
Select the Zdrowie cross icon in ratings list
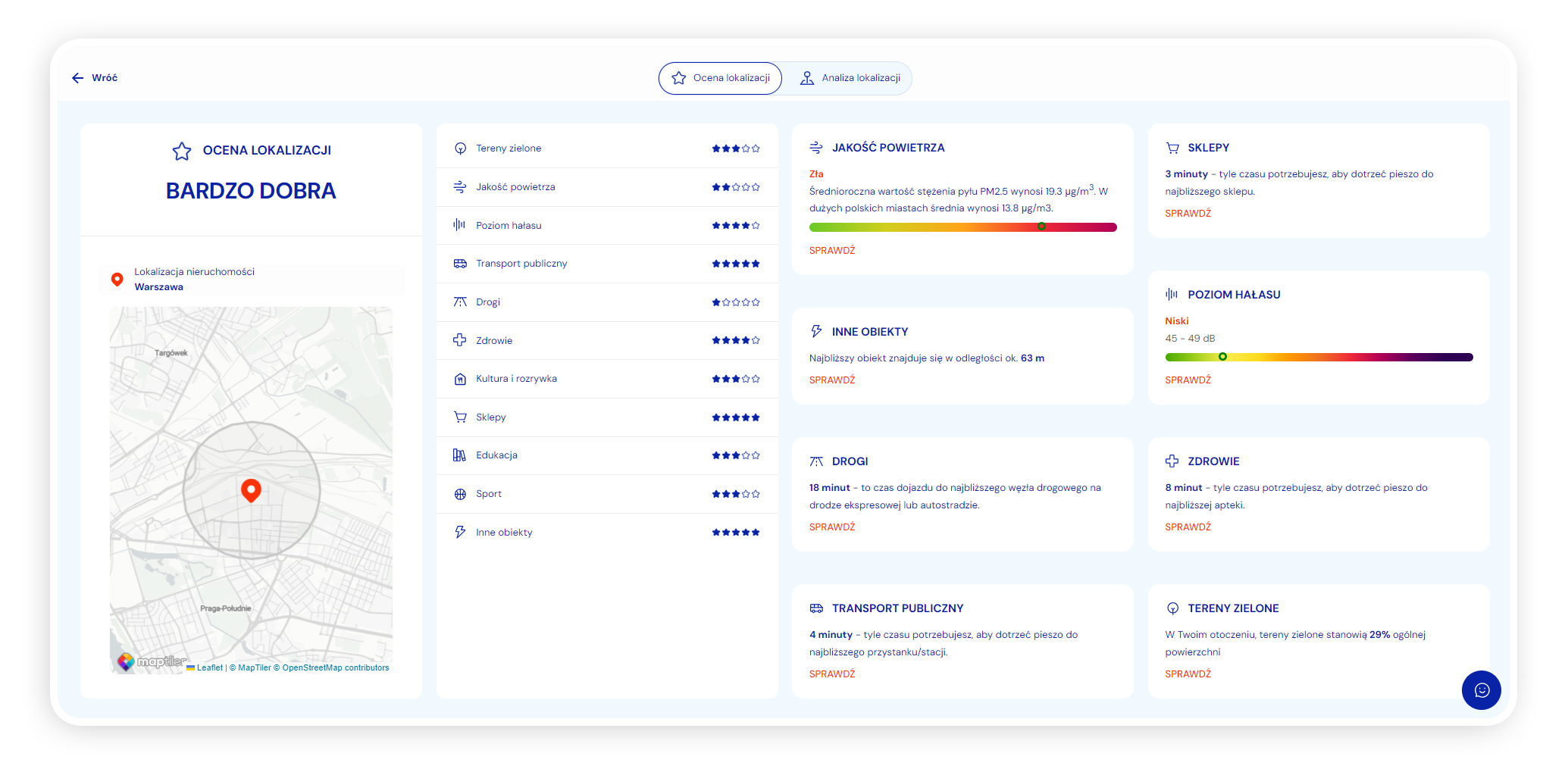460,340
